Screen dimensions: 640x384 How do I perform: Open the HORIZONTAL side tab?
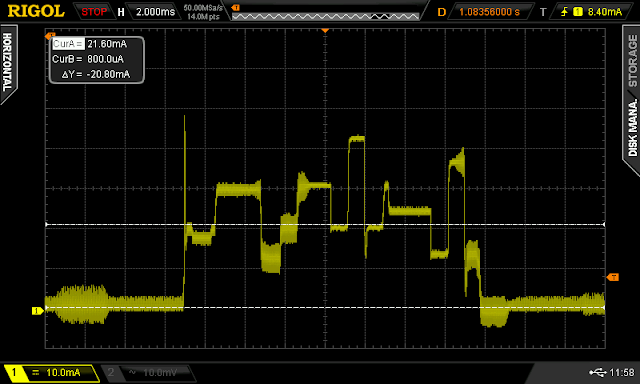point(7,62)
